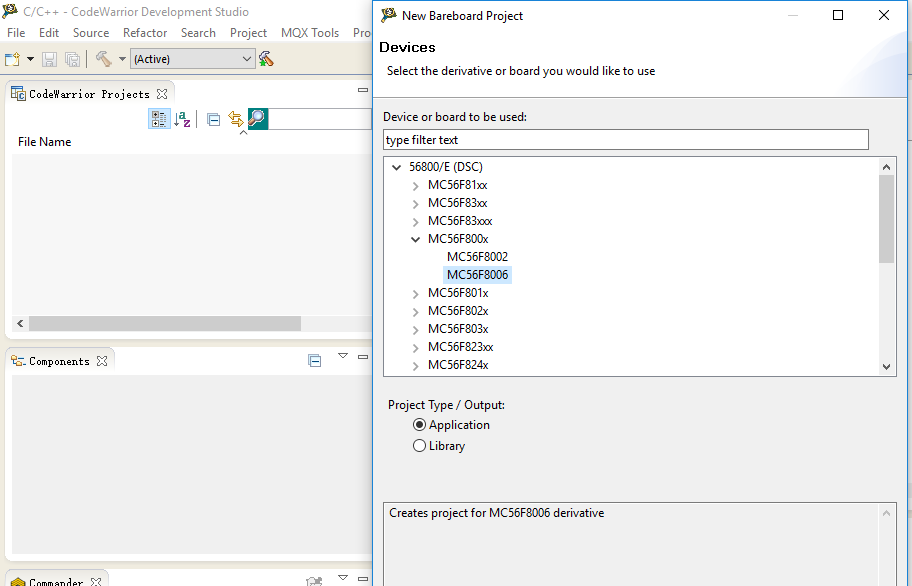Open the Edit menu

(x=49, y=33)
